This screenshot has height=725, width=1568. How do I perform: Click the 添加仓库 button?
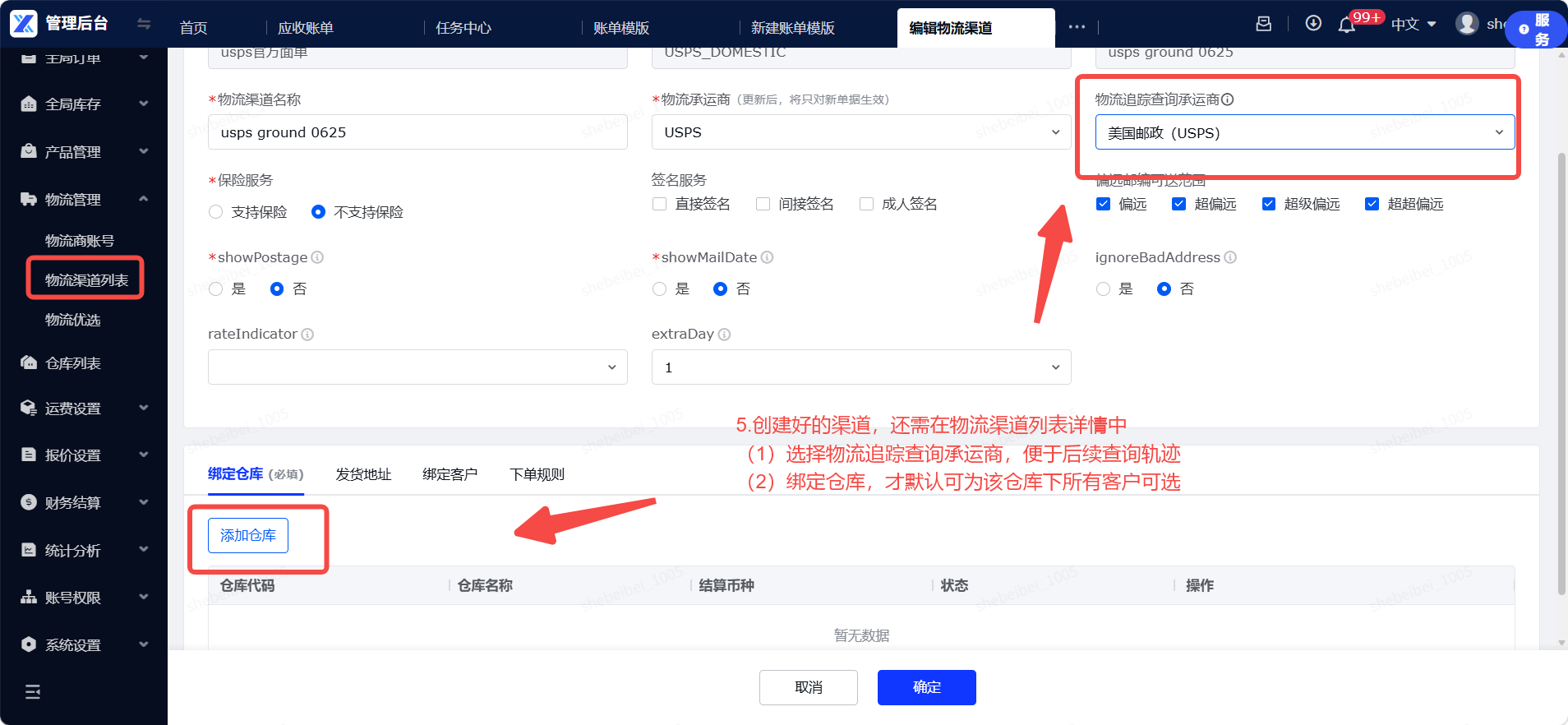248,536
